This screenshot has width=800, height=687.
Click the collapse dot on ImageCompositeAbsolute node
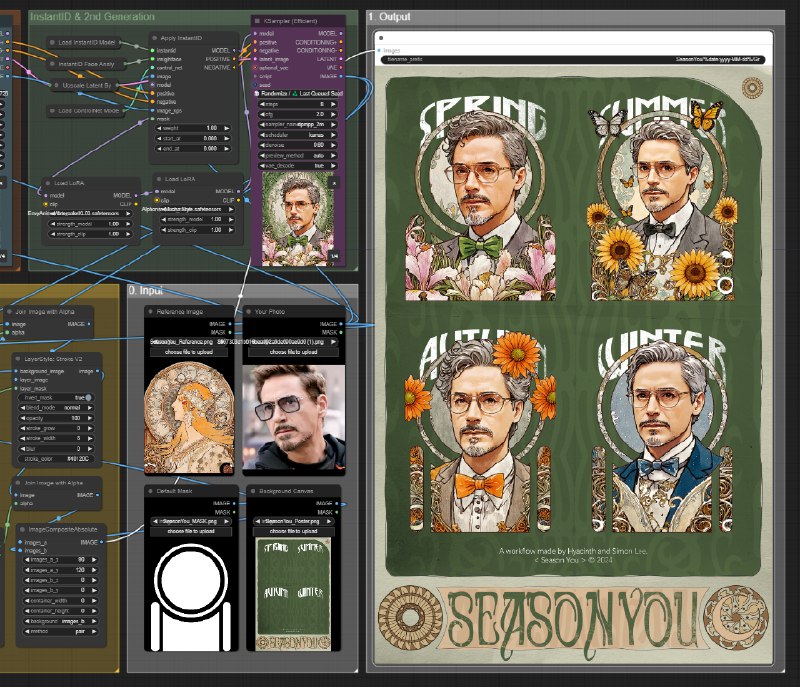22,529
